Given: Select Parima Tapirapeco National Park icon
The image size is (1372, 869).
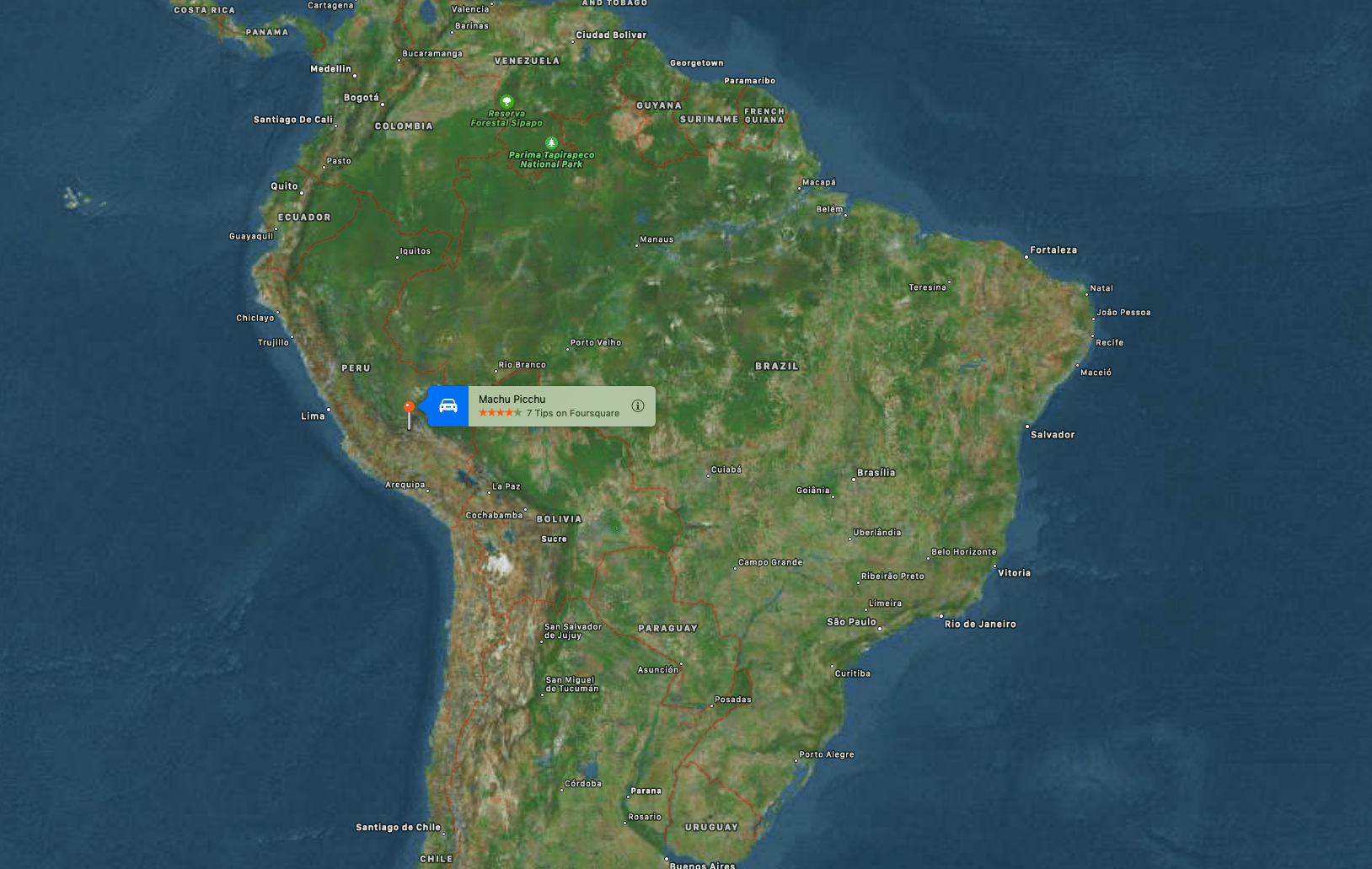Looking at the screenshot, I should [551, 142].
